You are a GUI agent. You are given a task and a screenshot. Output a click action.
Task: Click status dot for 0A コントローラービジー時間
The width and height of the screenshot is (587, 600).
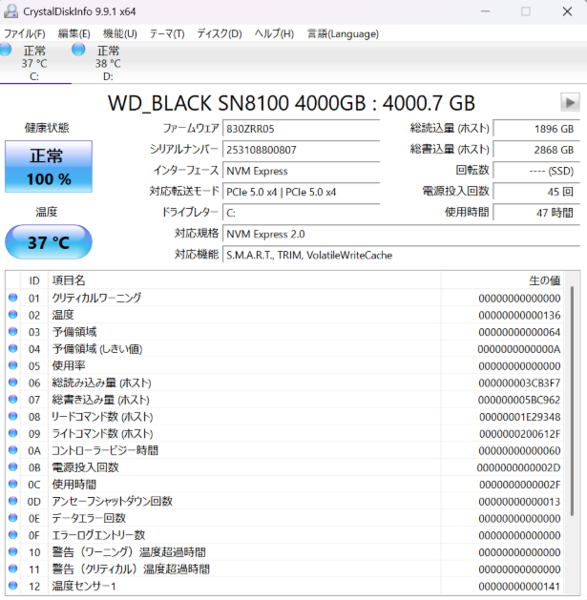tap(13, 450)
